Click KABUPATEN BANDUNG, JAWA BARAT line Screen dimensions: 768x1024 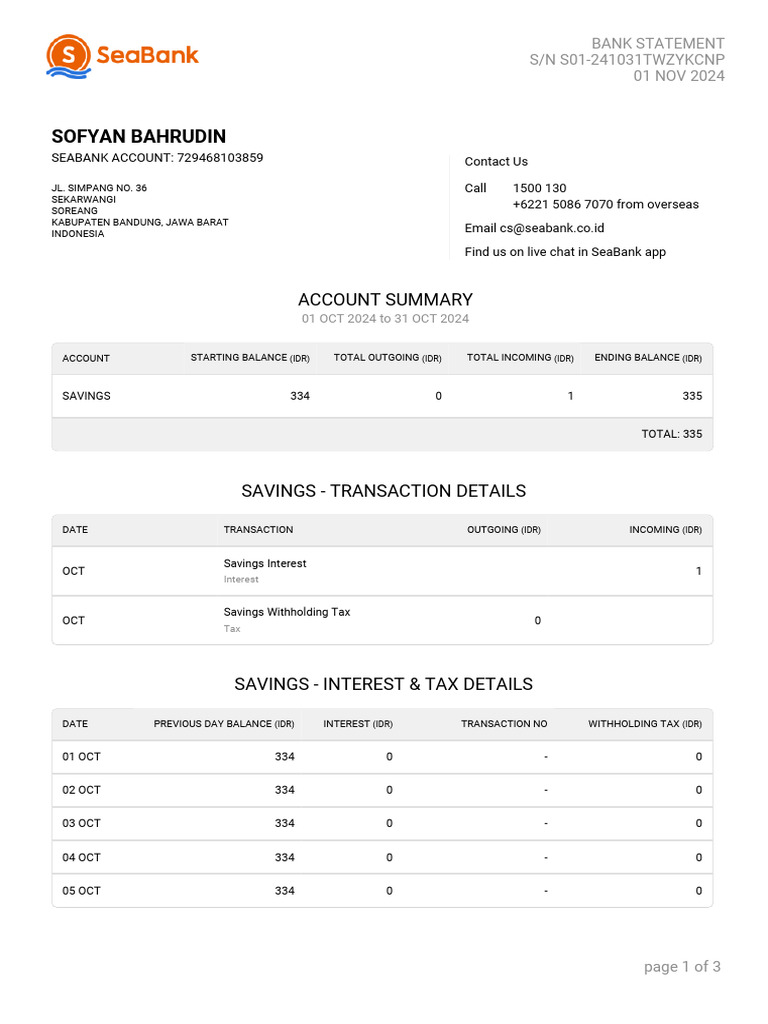pos(140,222)
